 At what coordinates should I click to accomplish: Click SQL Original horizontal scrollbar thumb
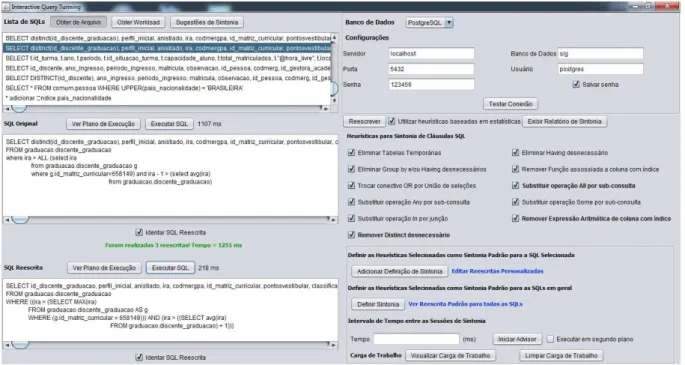click(20, 219)
